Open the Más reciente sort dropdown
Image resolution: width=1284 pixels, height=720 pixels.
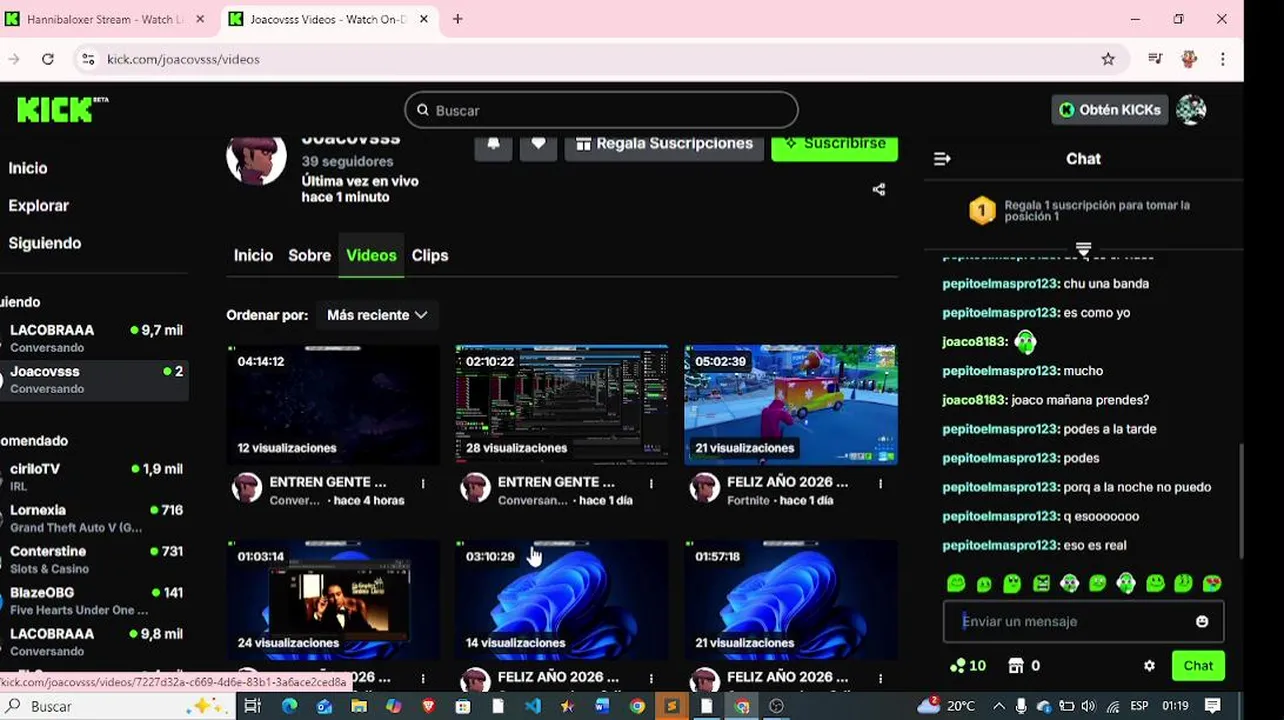point(377,315)
